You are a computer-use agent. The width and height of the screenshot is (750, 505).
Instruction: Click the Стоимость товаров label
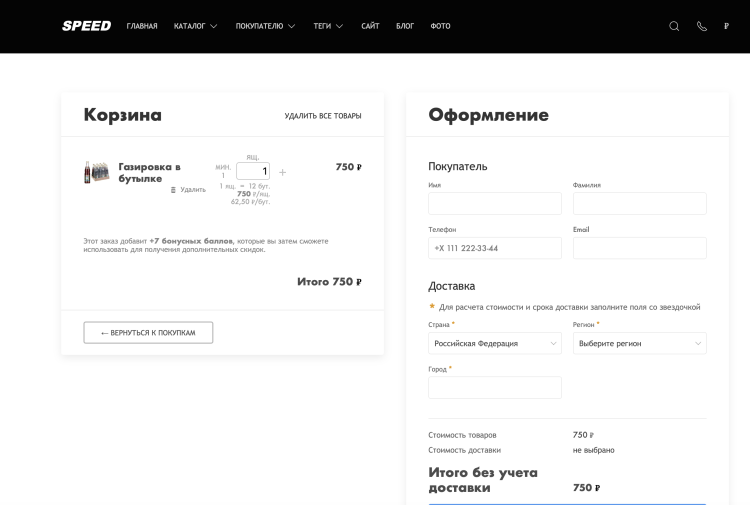(462, 435)
